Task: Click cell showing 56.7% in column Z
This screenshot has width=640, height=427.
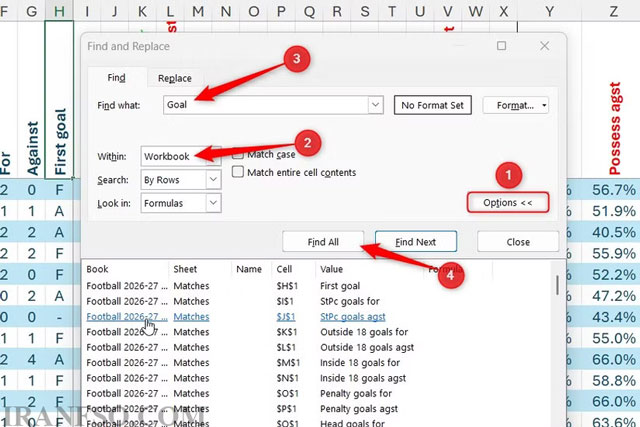Action: [613, 190]
